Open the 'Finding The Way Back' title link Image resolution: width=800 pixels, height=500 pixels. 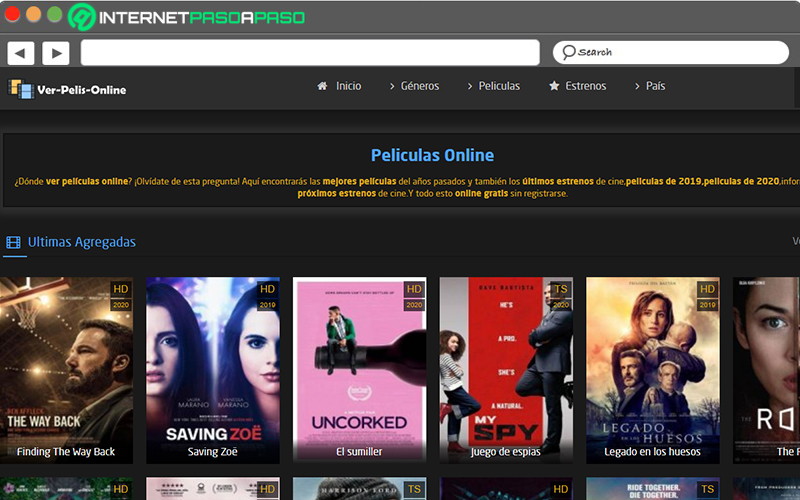(x=66, y=452)
